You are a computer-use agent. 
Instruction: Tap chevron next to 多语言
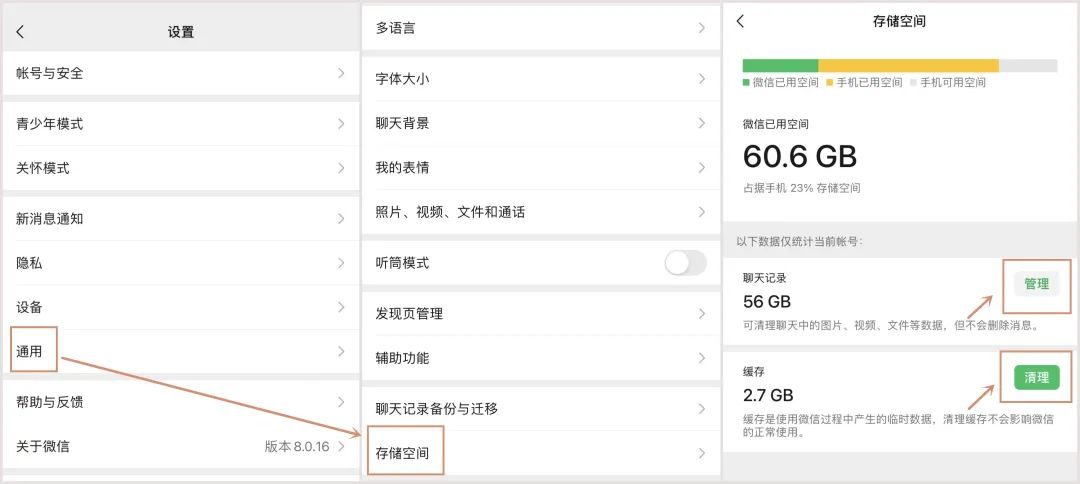coord(702,29)
